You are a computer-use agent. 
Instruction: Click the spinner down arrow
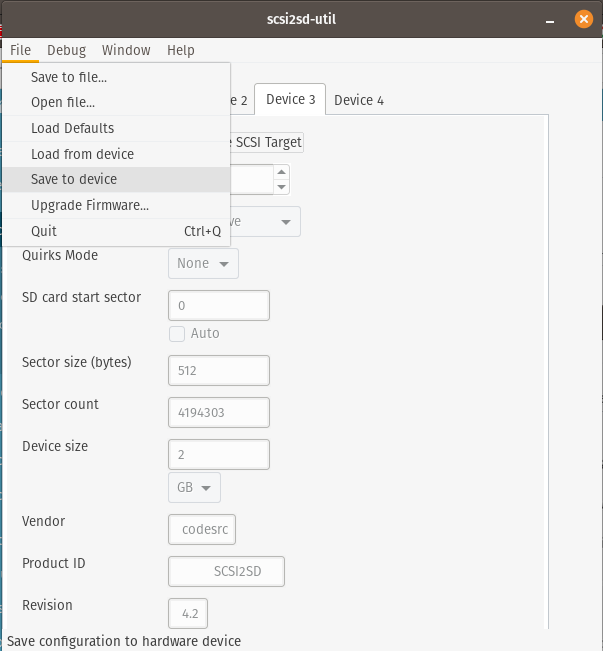(x=282, y=187)
